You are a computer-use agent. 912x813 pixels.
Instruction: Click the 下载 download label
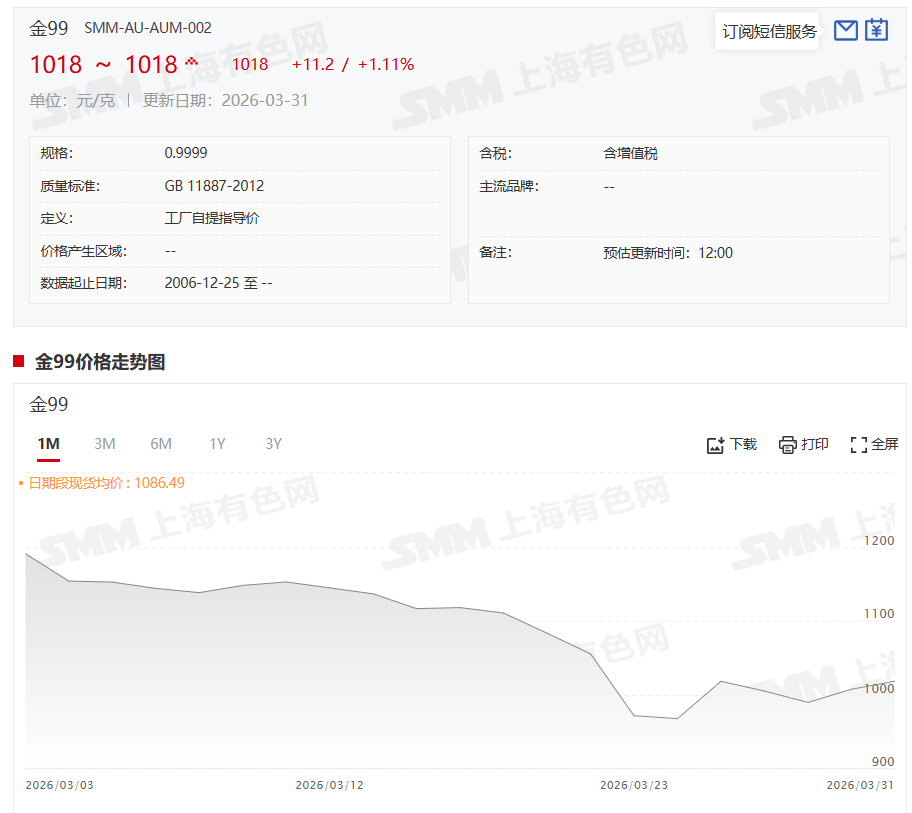coord(743,445)
